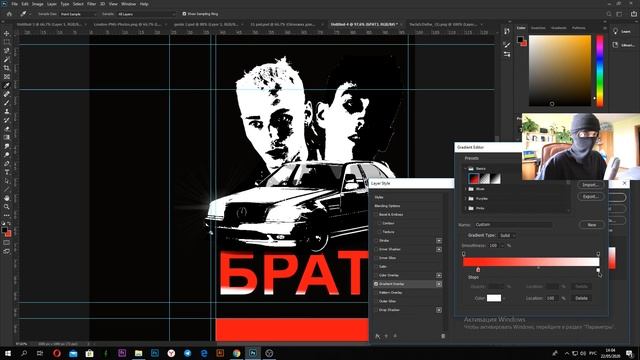Open stop Color swatch dropdown arrow
The height and width of the screenshot is (360, 640).
(504, 298)
